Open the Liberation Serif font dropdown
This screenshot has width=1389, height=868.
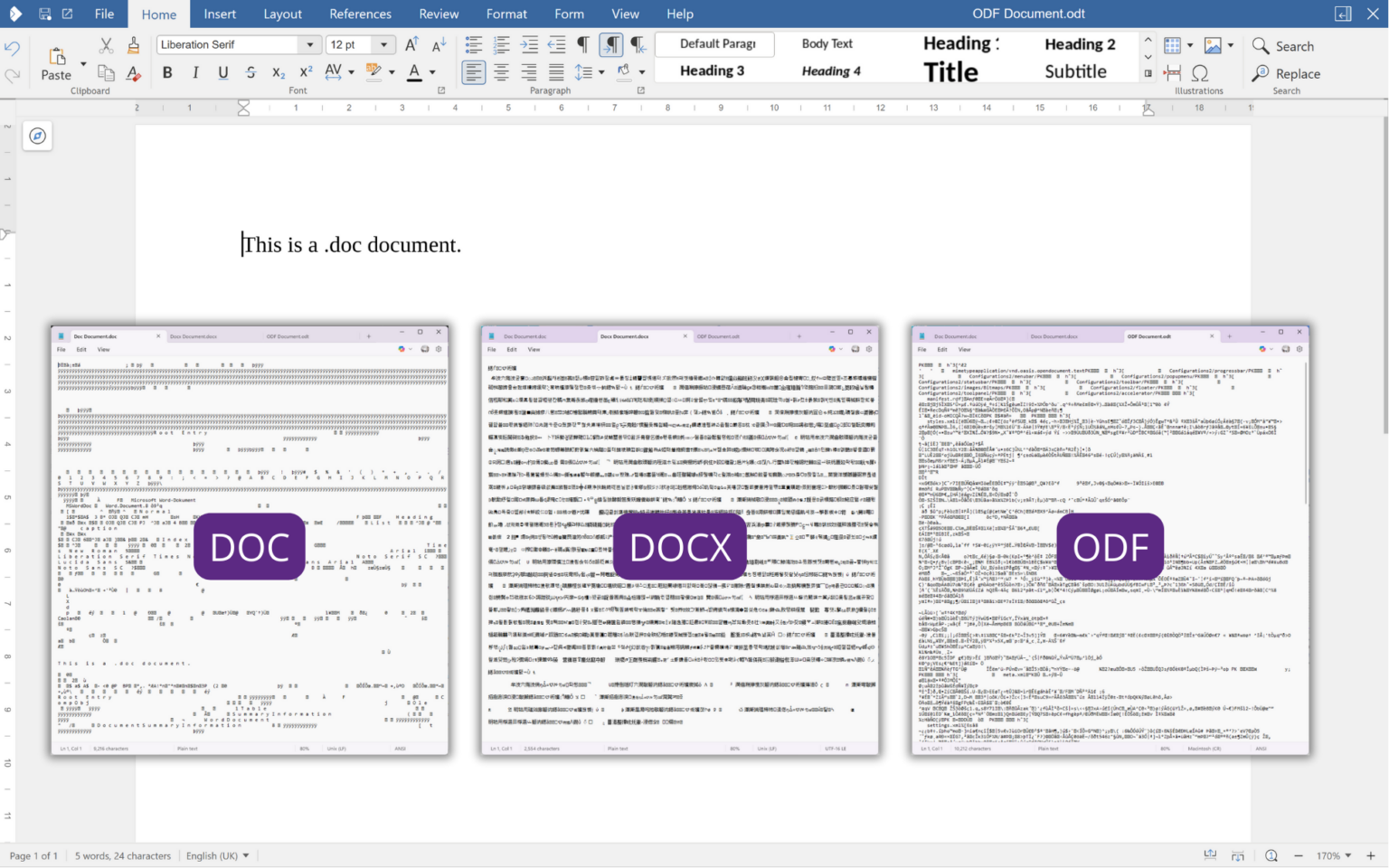coord(310,43)
